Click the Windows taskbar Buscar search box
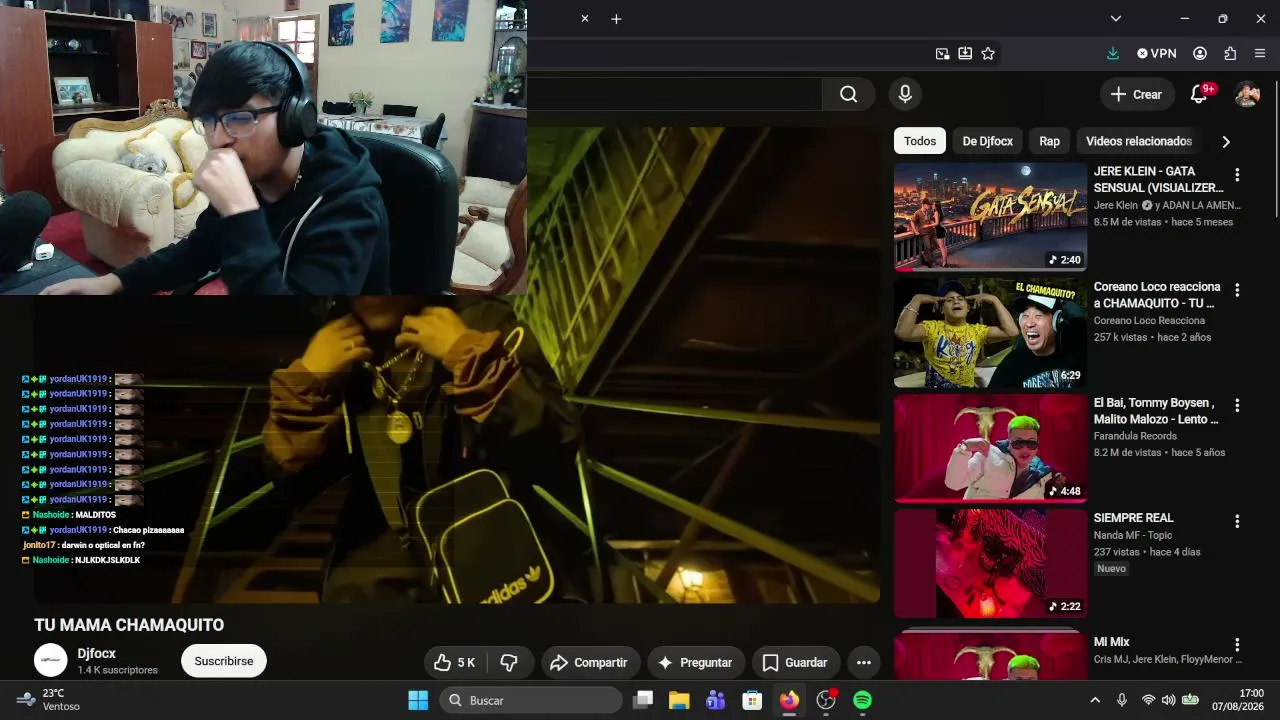The image size is (1280, 720). (x=531, y=700)
